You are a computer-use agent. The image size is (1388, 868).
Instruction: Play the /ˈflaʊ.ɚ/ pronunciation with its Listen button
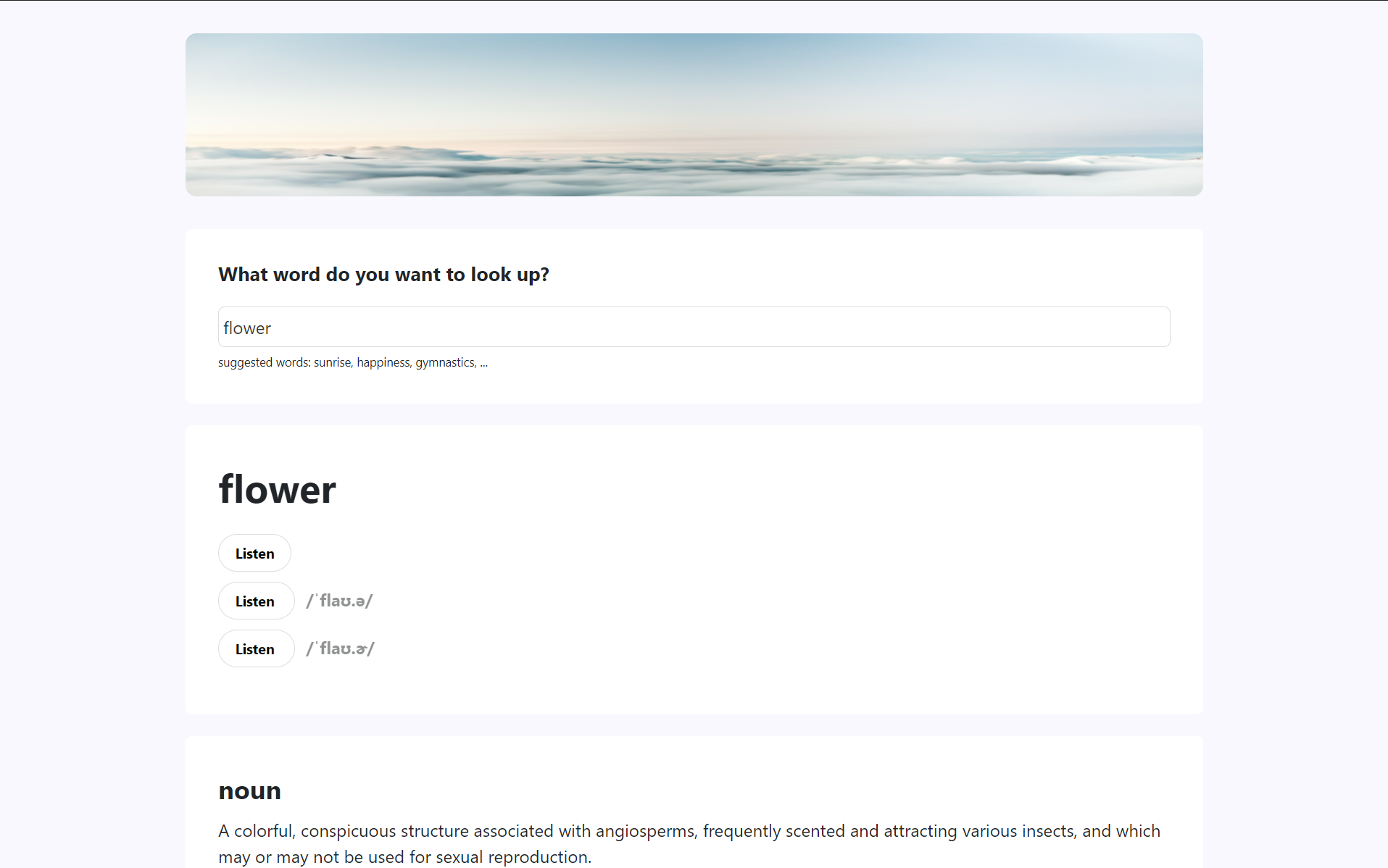coord(256,648)
